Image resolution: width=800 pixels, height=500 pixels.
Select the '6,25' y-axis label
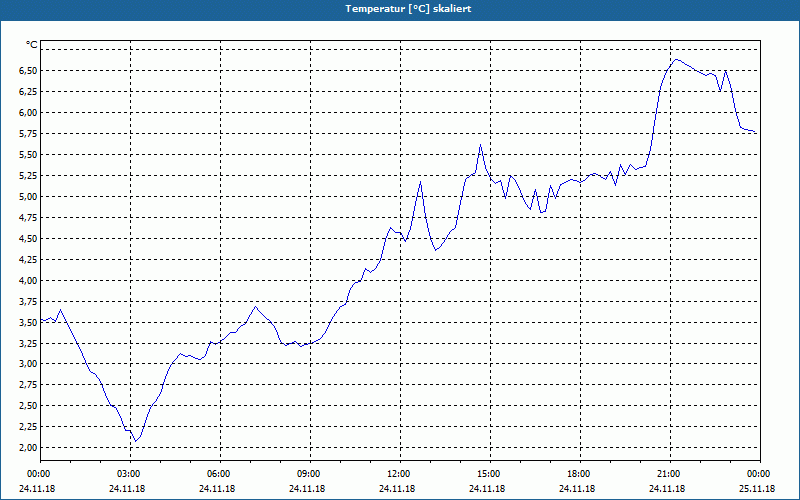(28, 91)
